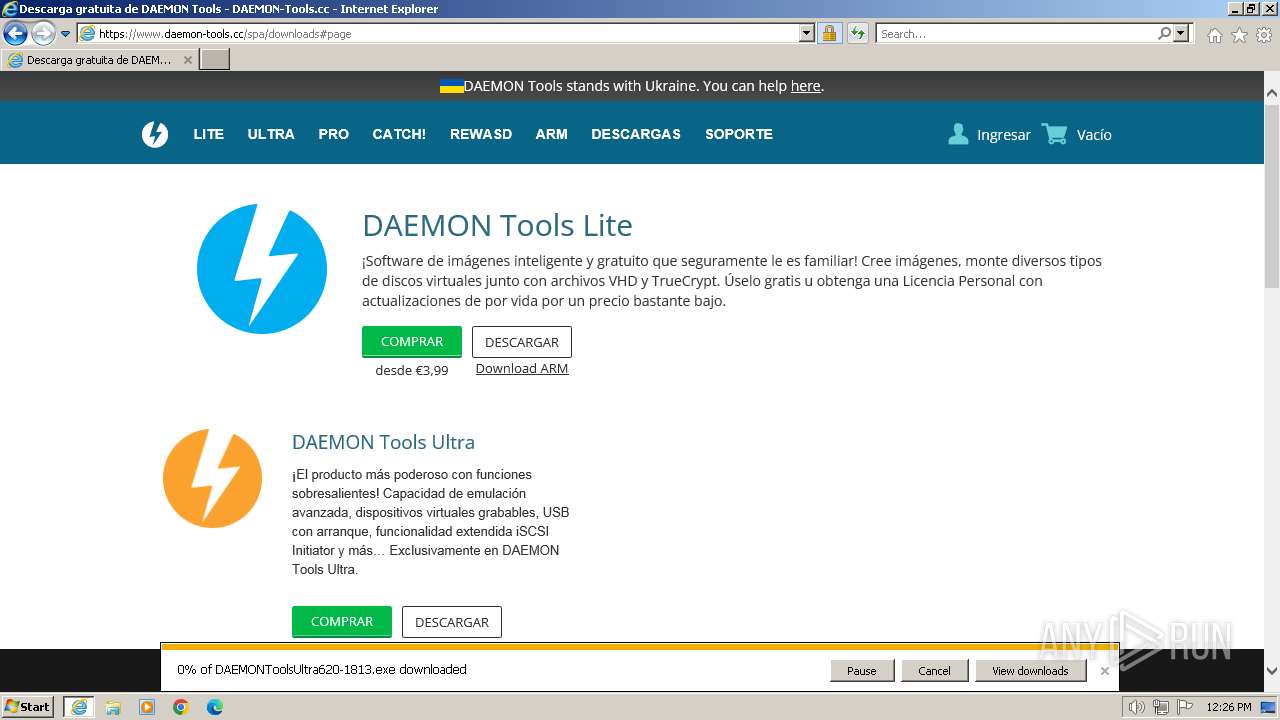
Task: Open the DESCARGAS menu item
Action: click(636, 134)
